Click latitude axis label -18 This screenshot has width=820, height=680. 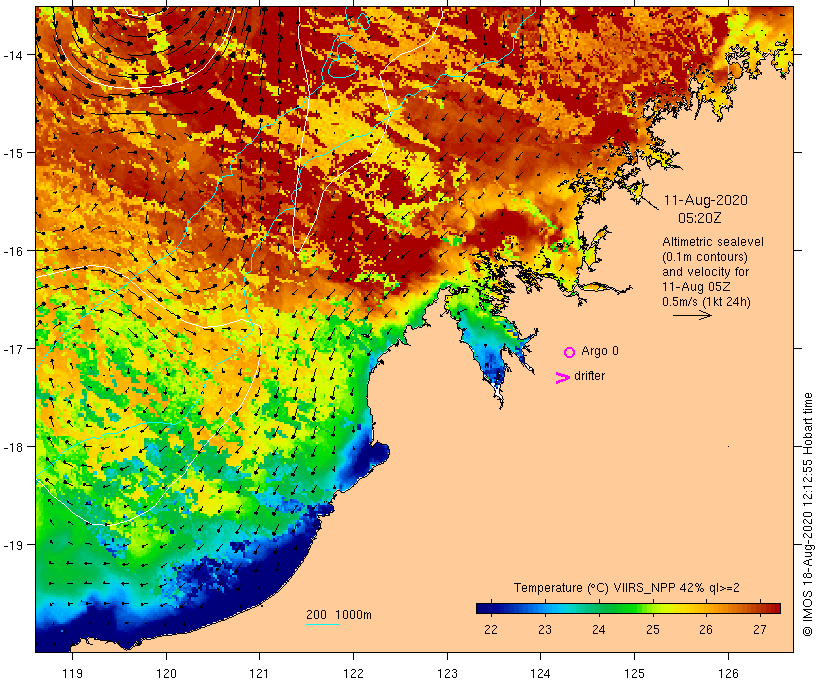(12, 447)
